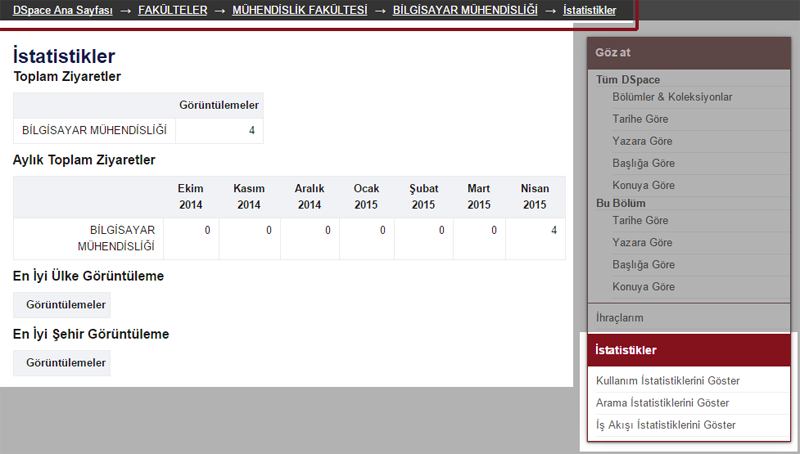This screenshot has height=454, width=800.
Task: Click Şubat 2015 column header
Action: [x=423, y=196]
